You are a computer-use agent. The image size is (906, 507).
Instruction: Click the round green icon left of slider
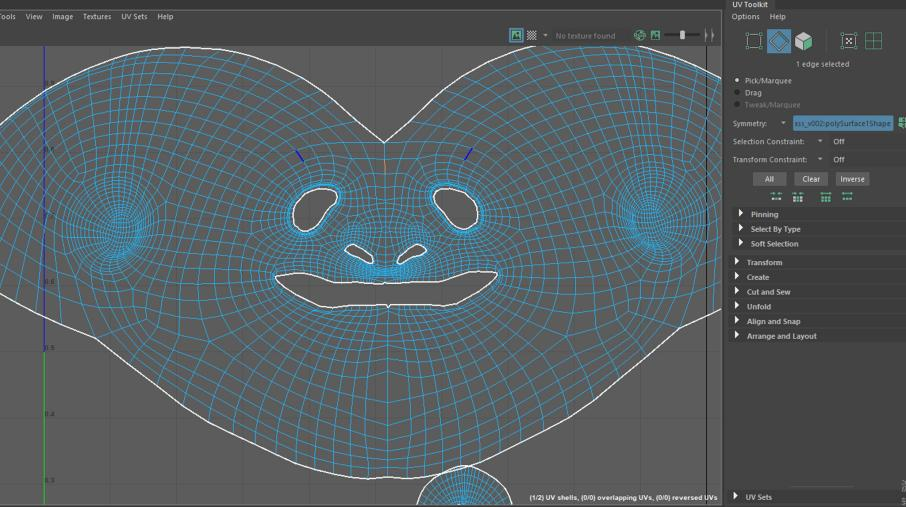pyautogui.click(x=640, y=35)
